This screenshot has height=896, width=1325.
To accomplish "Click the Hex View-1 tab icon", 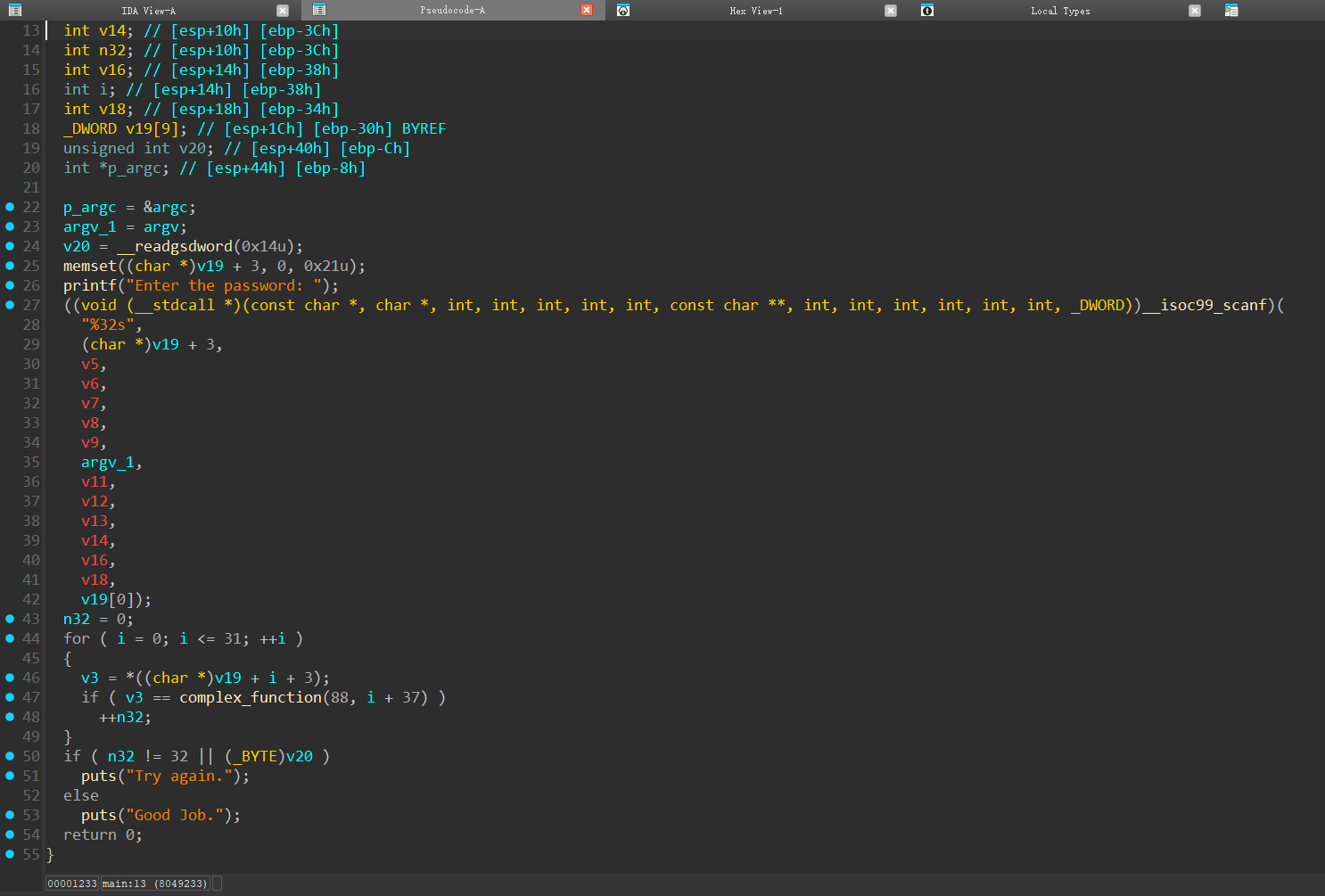I will tap(623, 11).
